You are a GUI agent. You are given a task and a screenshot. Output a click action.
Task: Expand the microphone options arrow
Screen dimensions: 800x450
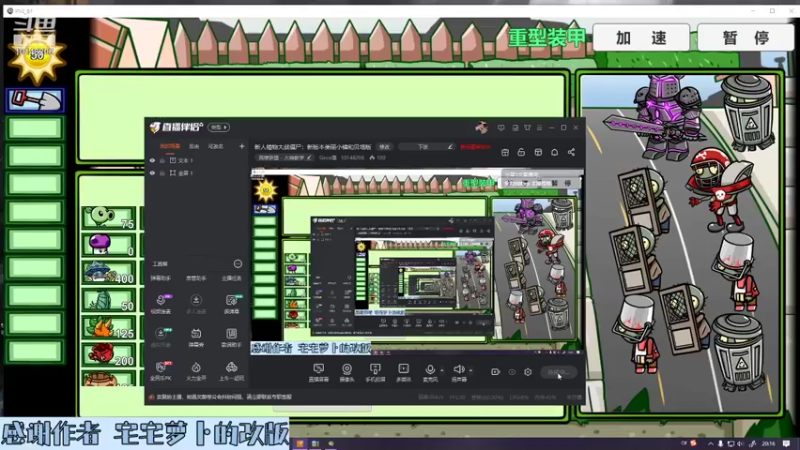coord(442,370)
